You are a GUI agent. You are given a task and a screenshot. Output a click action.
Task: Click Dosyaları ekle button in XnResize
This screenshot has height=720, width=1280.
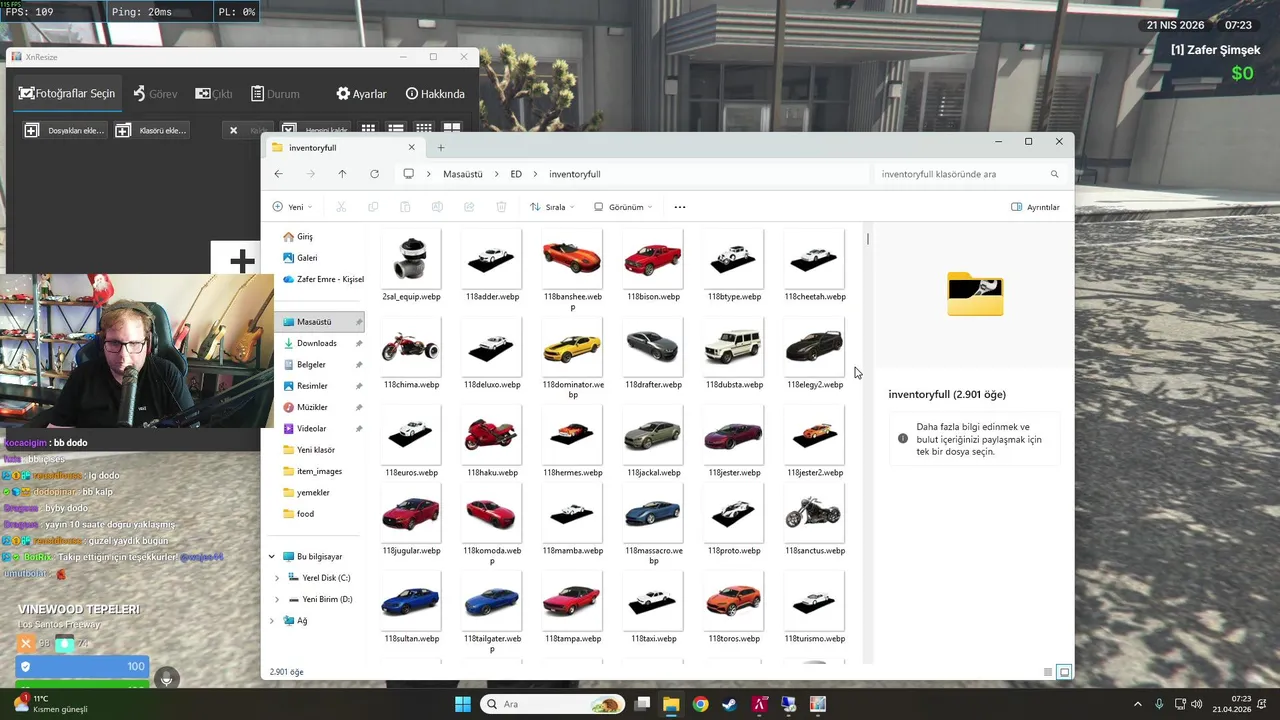65,130
